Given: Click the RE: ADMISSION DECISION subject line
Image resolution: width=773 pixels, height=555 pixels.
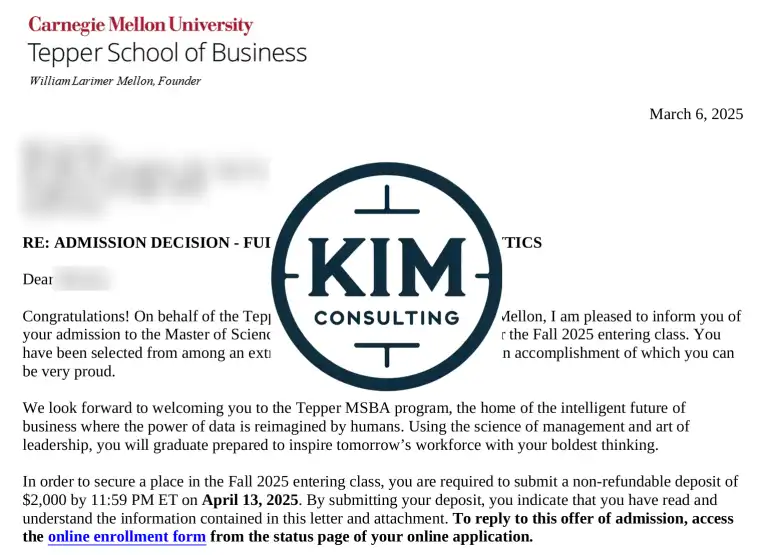Looking at the screenshot, I should point(145,243).
